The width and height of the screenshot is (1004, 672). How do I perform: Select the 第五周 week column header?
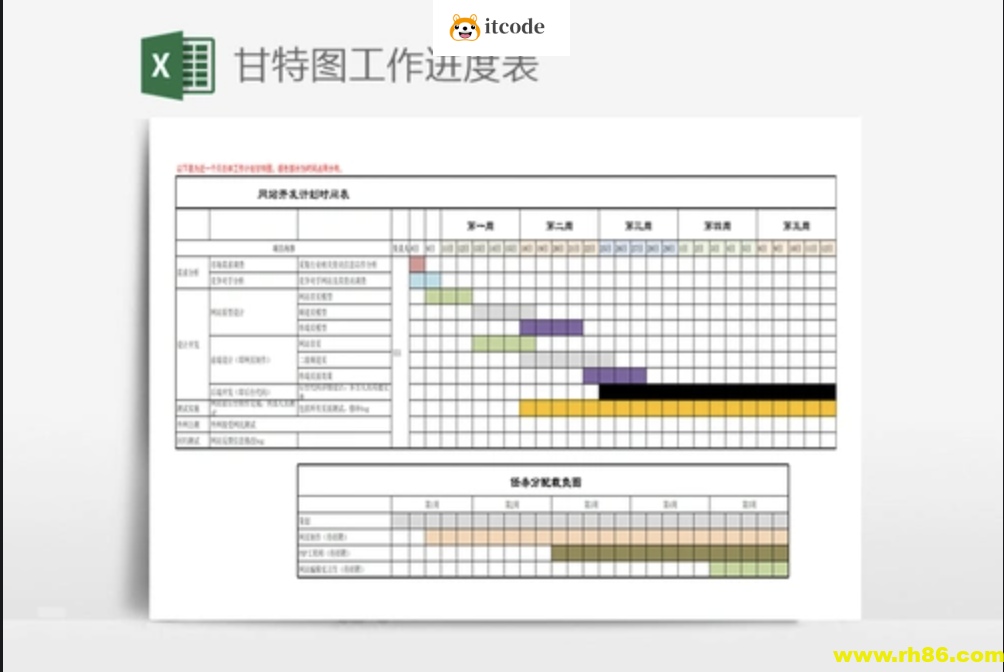[796, 226]
